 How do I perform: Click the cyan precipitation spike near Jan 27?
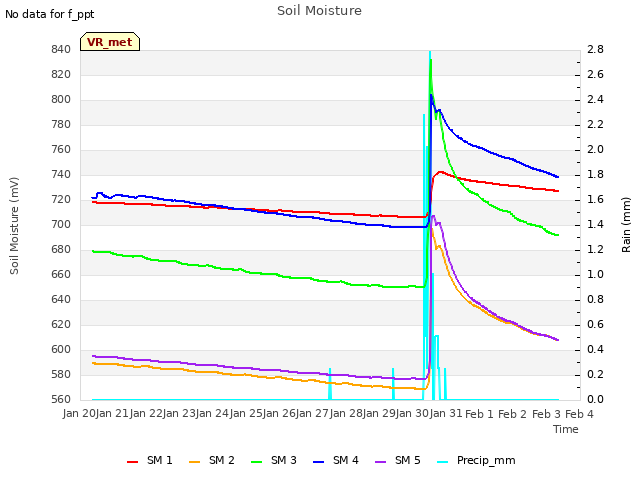(330, 384)
